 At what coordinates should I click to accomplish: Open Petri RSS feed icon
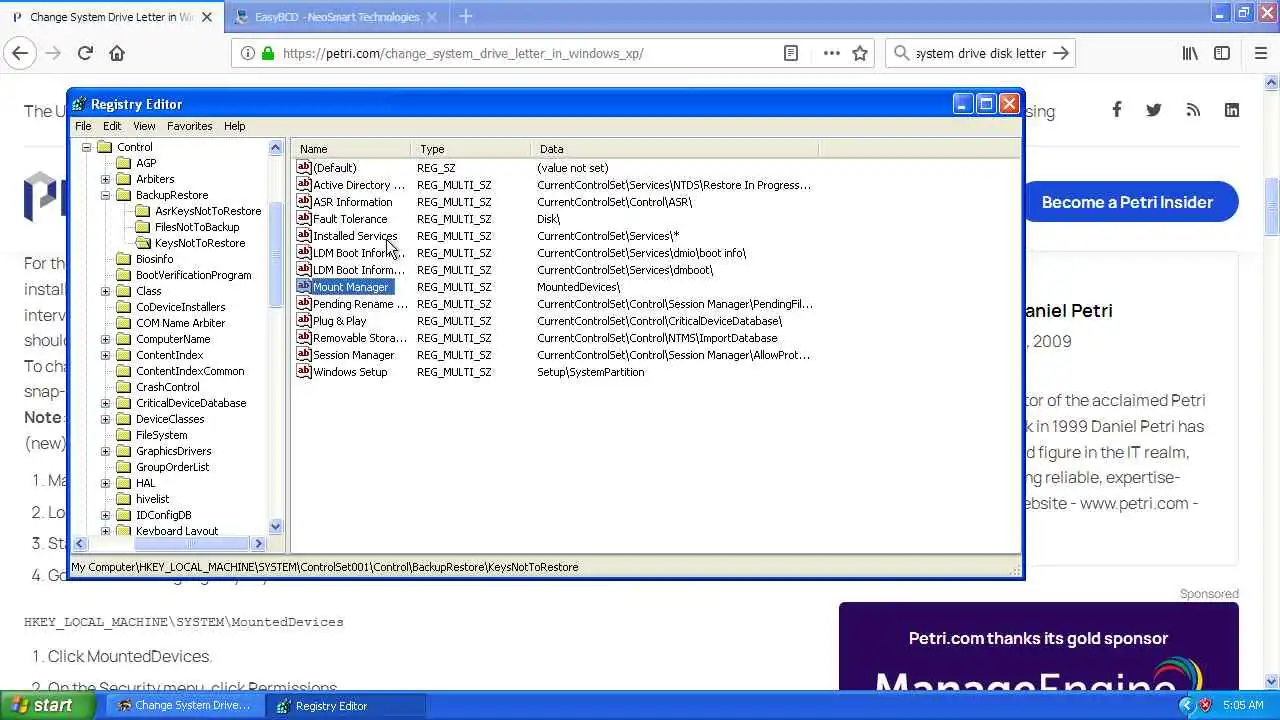click(x=1193, y=110)
